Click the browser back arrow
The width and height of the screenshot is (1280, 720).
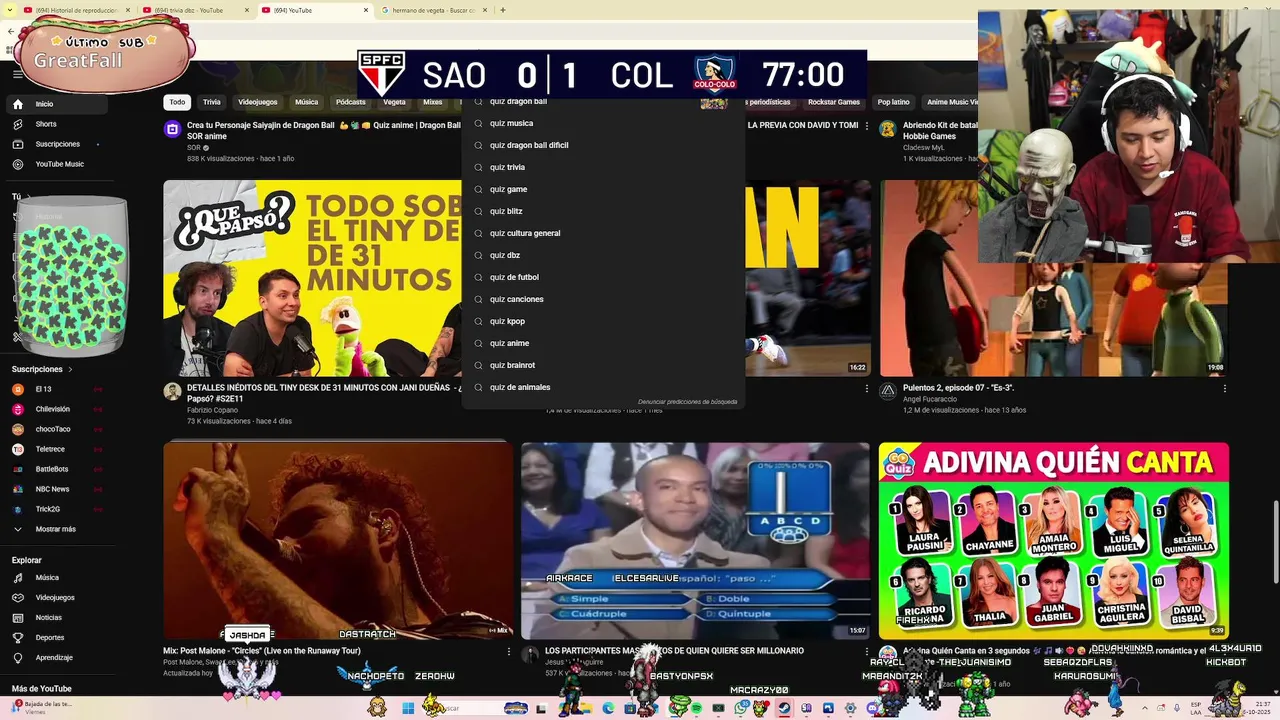tap(10, 31)
